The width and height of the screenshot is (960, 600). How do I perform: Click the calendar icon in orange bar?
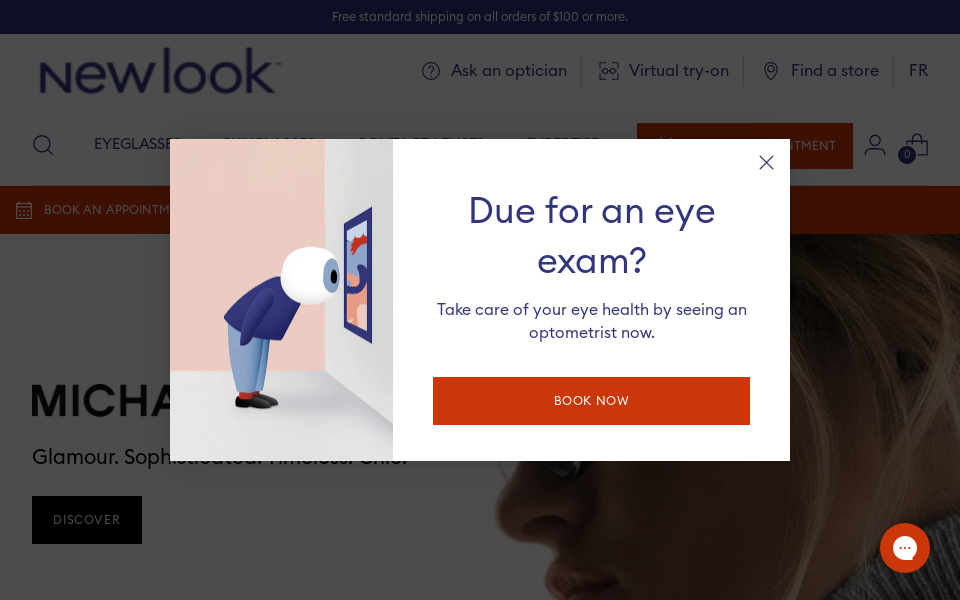(24, 210)
